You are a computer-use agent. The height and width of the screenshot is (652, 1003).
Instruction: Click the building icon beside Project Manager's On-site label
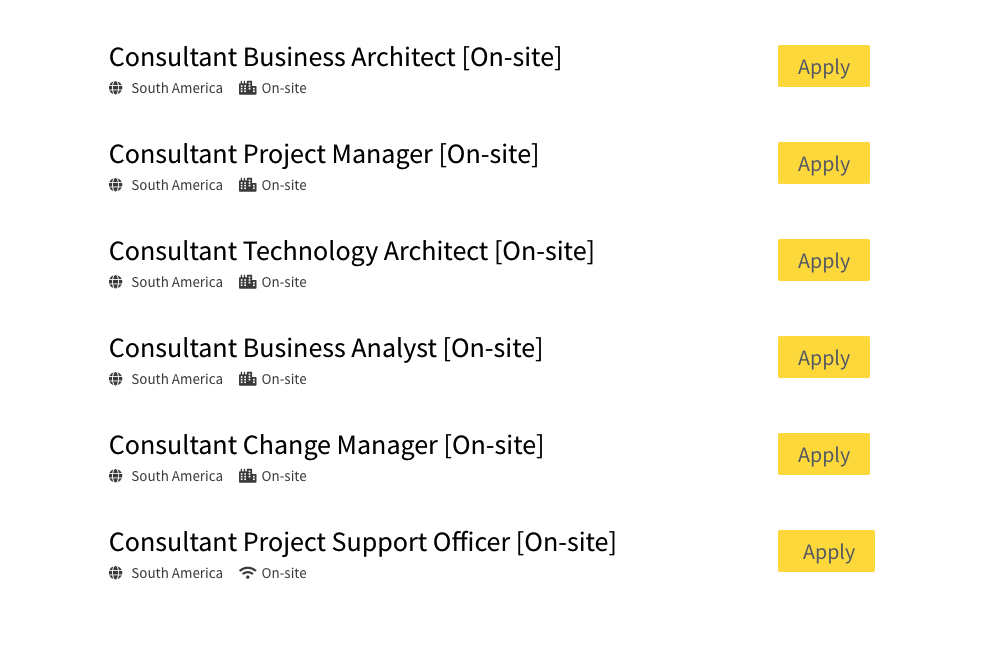tap(246, 185)
